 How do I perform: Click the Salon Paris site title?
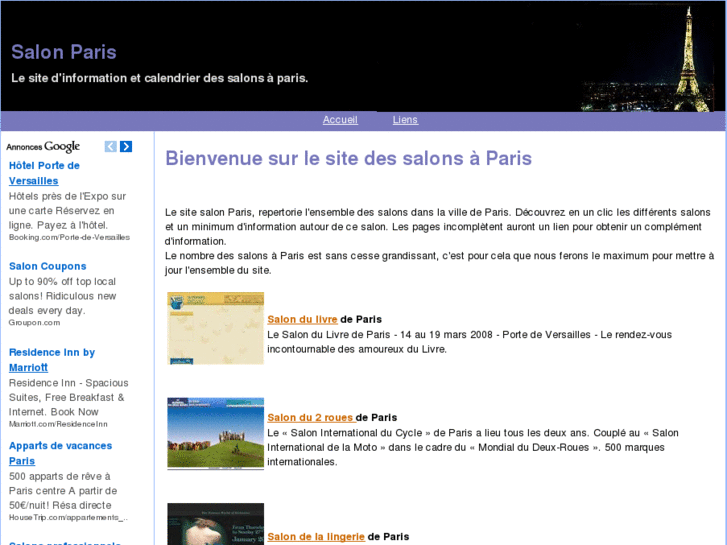[64, 52]
